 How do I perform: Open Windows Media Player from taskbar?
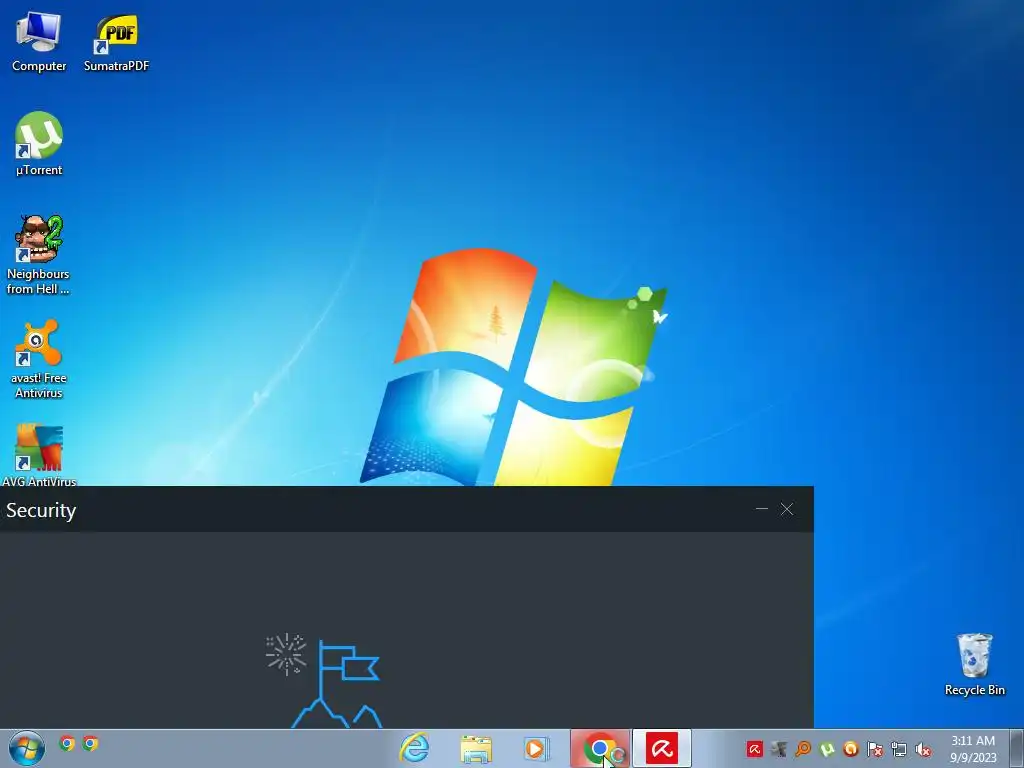(x=536, y=748)
